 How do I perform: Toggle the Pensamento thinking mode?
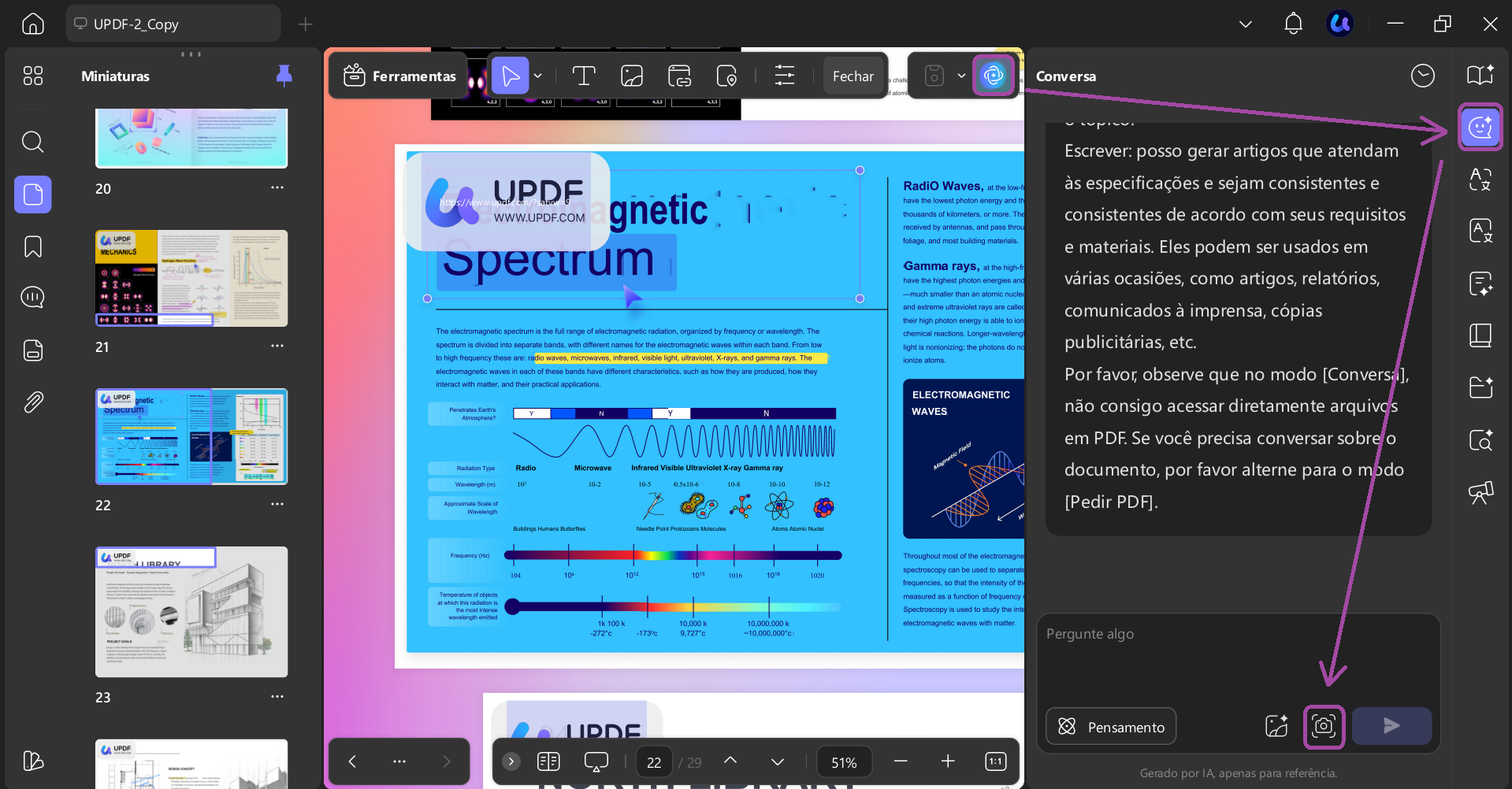click(x=1111, y=726)
